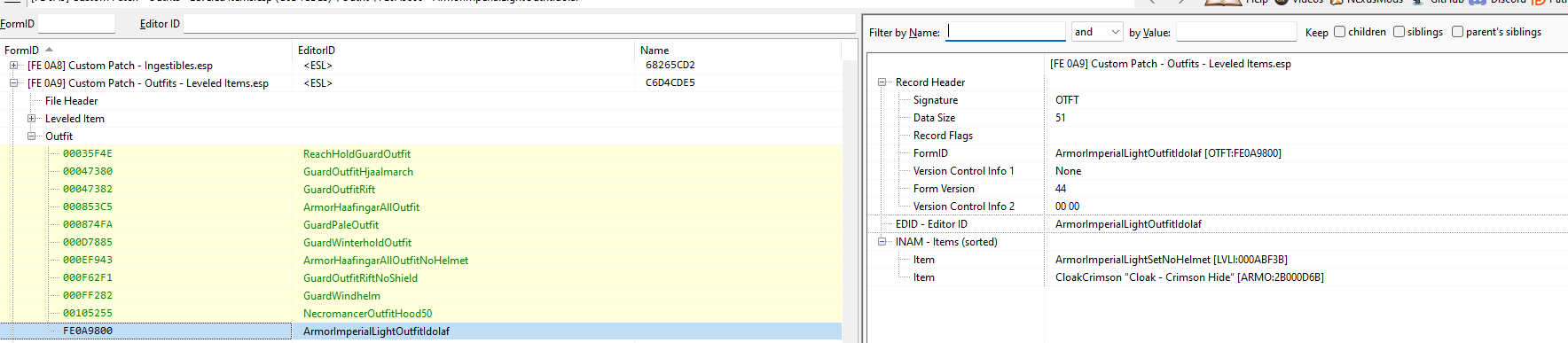Select outfit record 000853C5
This screenshot has height=343, width=1568.
coord(88,207)
